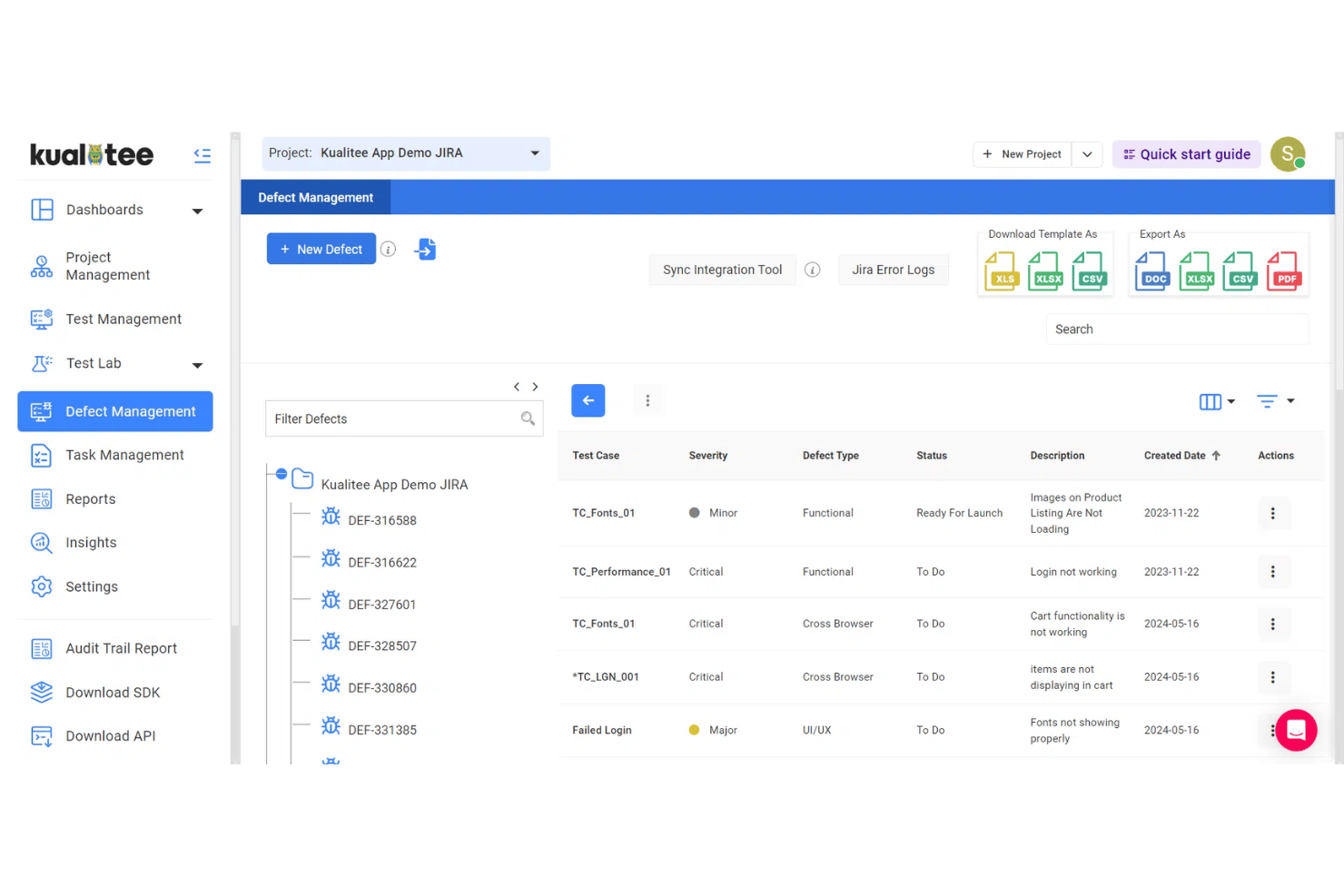The height and width of the screenshot is (896, 1344).
Task: Select Defect Management in the sidebar
Action: point(115,411)
